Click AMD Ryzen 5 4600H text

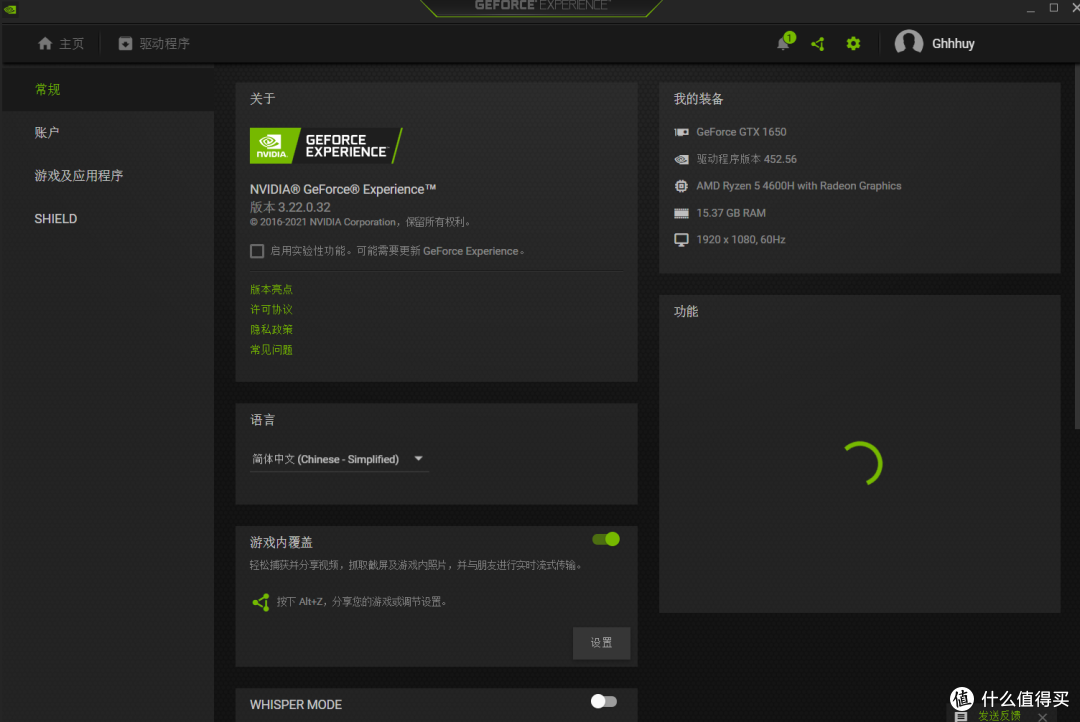pos(799,186)
